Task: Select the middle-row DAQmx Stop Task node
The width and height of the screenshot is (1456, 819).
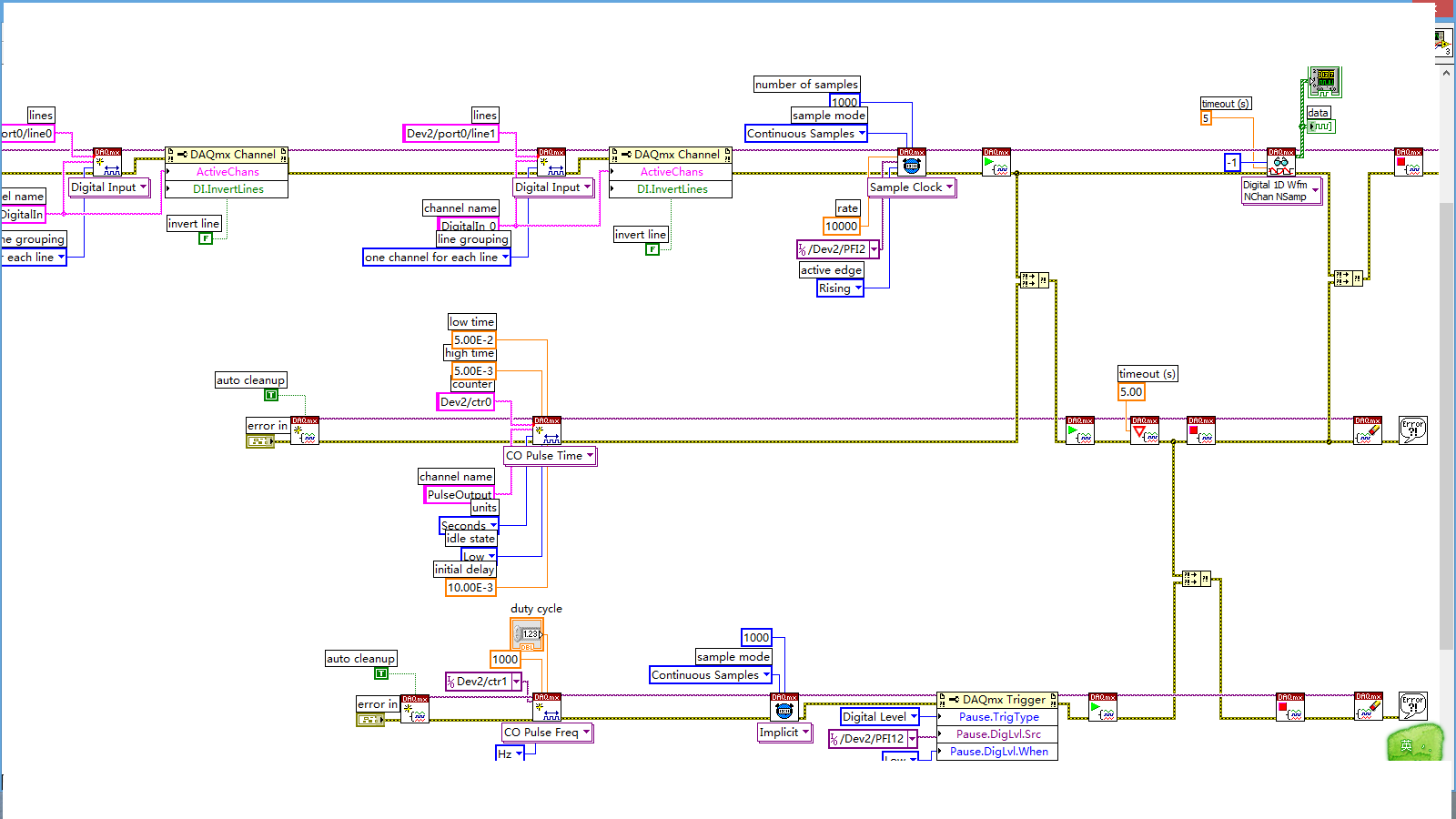Action: point(1201,430)
